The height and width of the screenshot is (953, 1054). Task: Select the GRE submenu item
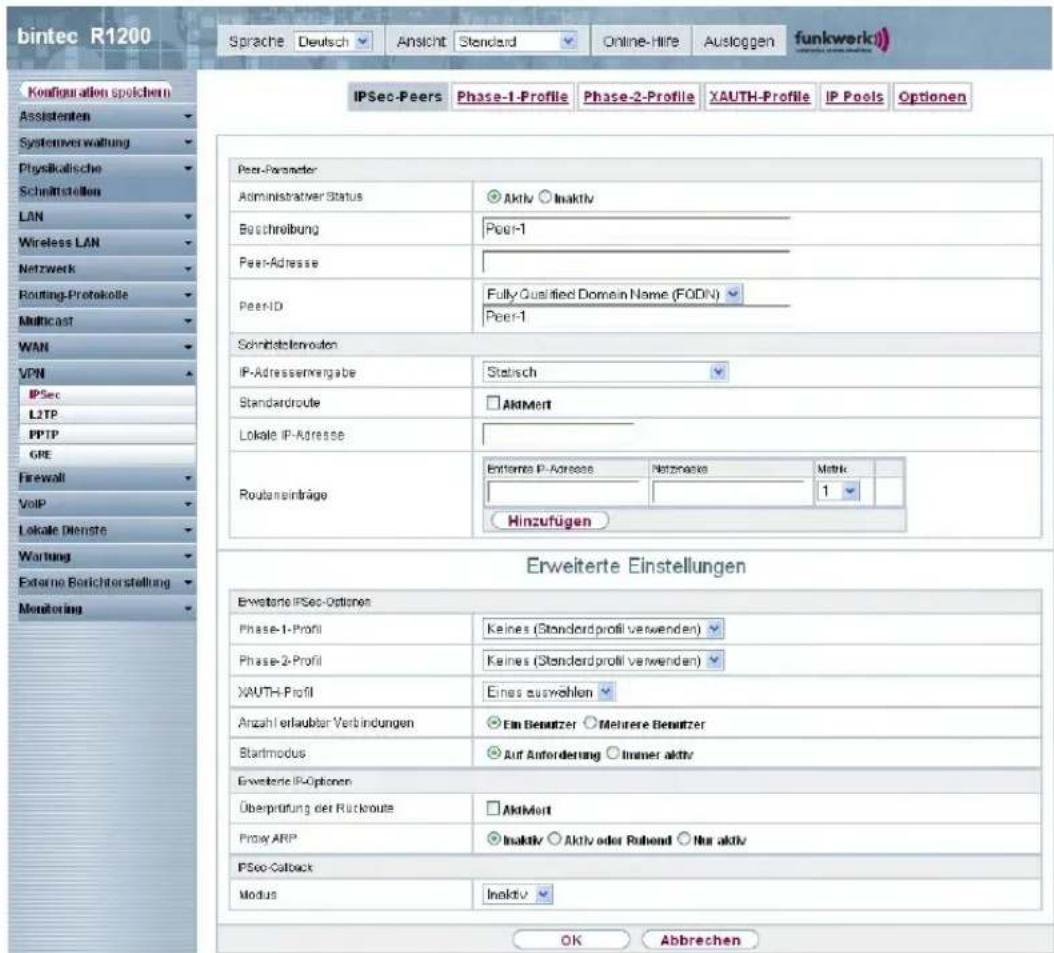[x=108, y=454]
